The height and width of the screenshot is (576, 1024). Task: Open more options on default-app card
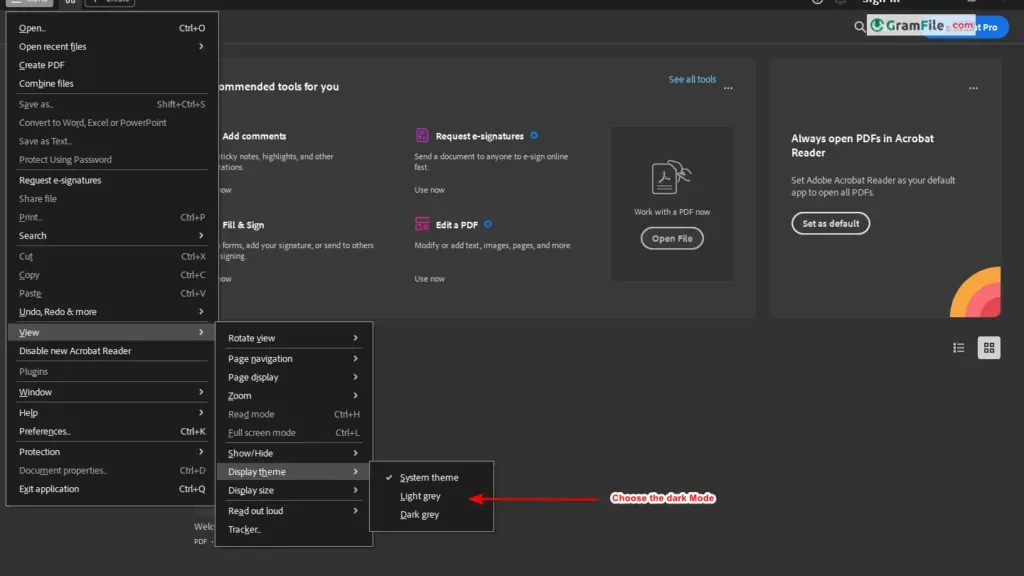973,88
